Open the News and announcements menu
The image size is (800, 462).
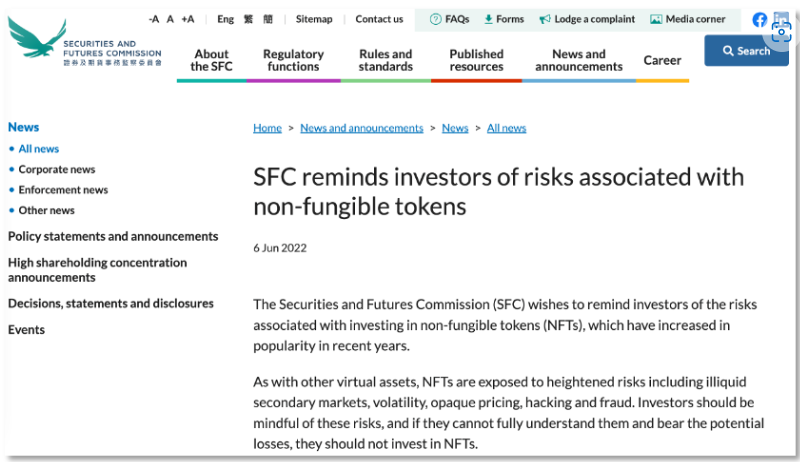579,60
